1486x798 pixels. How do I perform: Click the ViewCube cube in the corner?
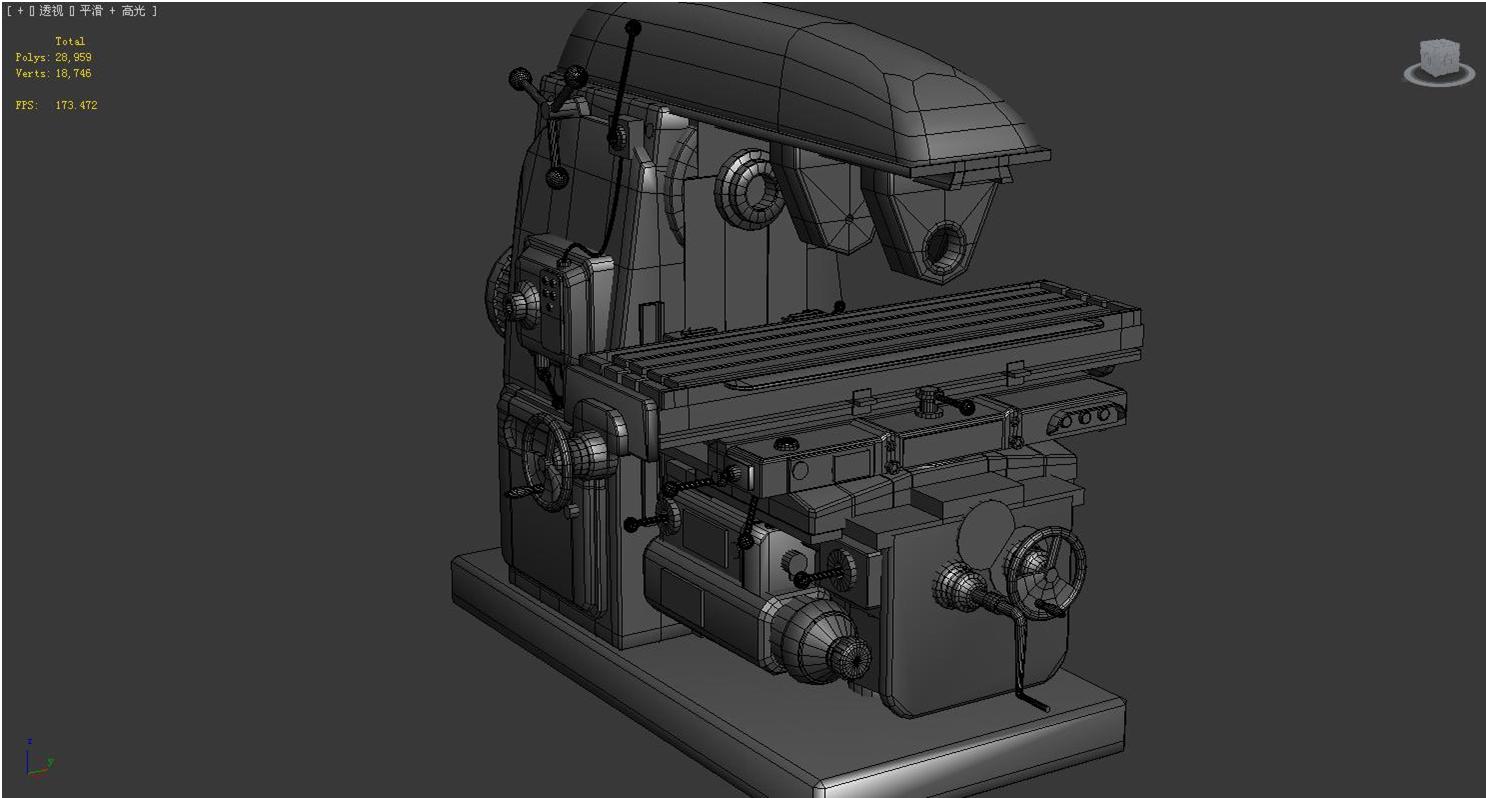point(1439,56)
